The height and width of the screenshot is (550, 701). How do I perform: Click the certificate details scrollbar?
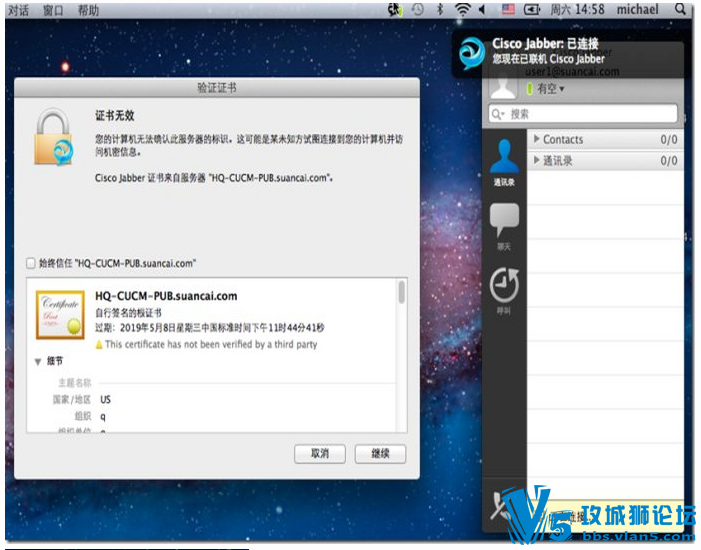pyautogui.click(x=401, y=292)
